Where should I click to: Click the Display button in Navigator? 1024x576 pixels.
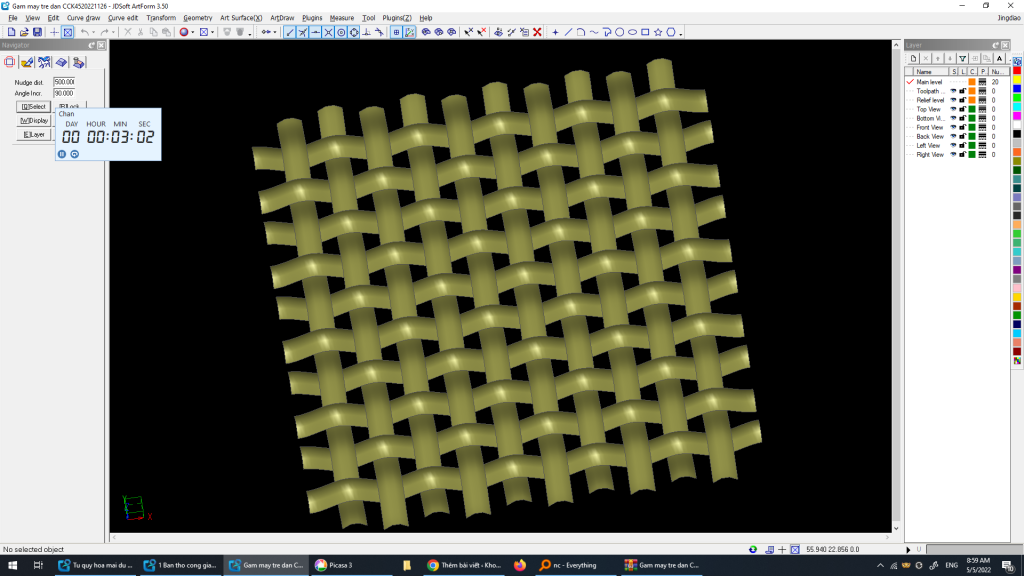tap(33, 121)
